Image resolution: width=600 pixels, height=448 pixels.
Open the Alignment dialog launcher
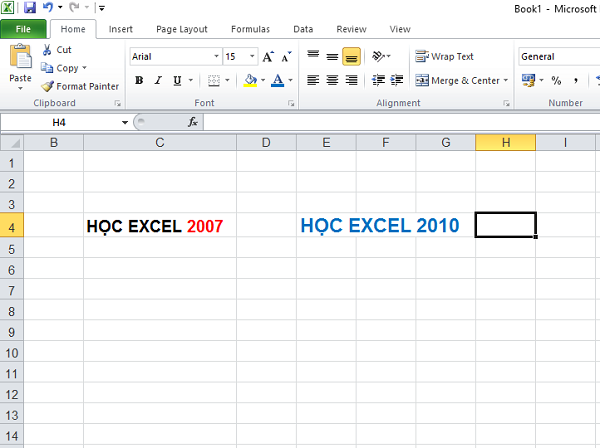coord(507,103)
